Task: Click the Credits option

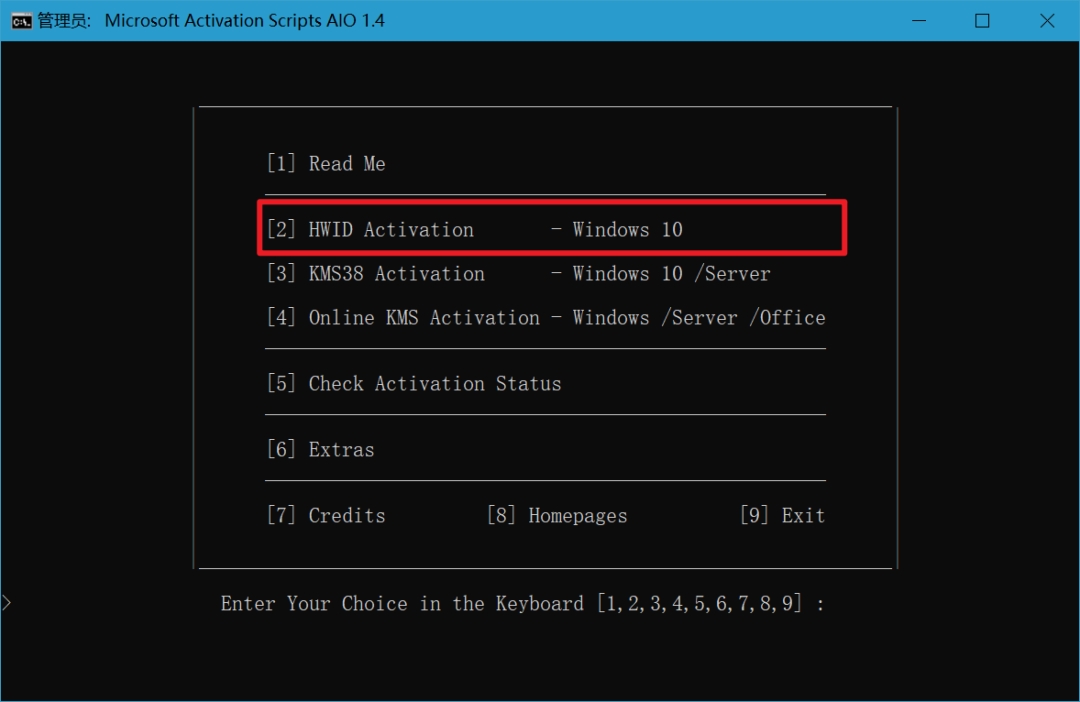Action: pos(325,516)
